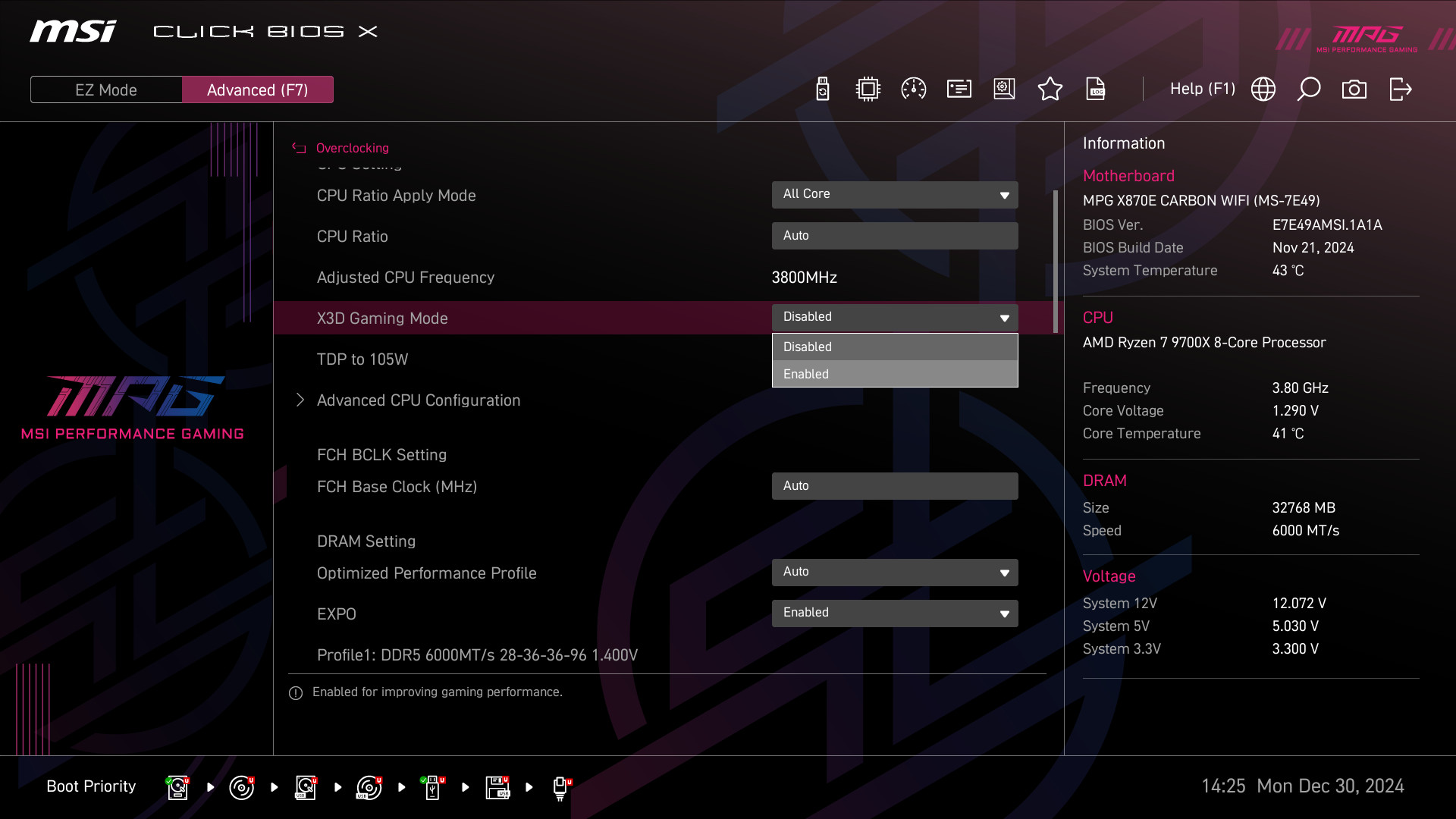Select first hard disk boot device icon
Image resolution: width=1456 pixels, height=819 pixels.
[178, 787]
